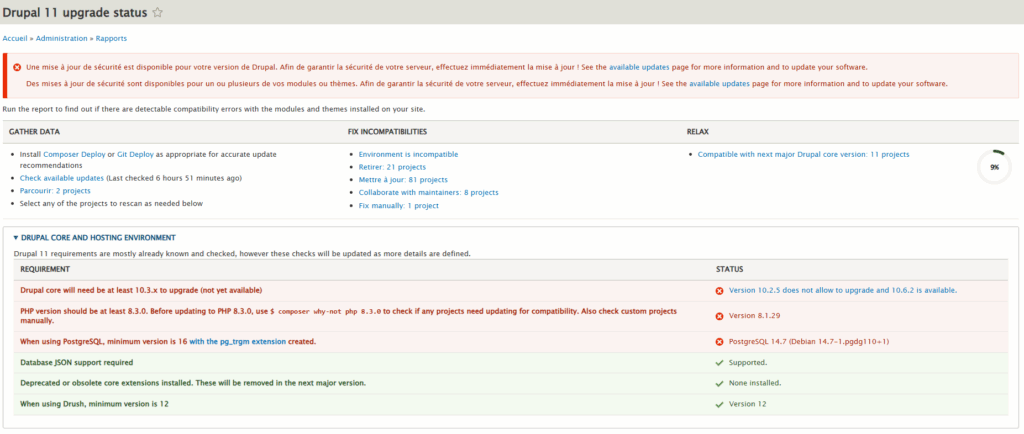Click the 9% circular progress indicator
This screenshot has height=434, width=1024.
994,167
